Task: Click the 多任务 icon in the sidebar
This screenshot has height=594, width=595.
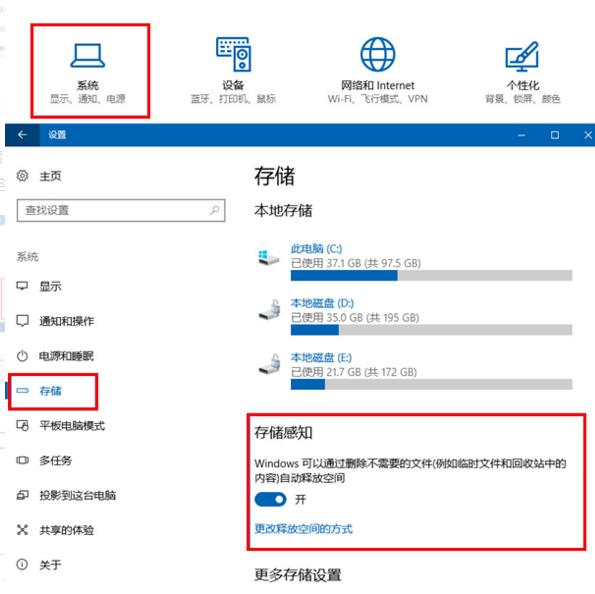Action: coord(22,460)
